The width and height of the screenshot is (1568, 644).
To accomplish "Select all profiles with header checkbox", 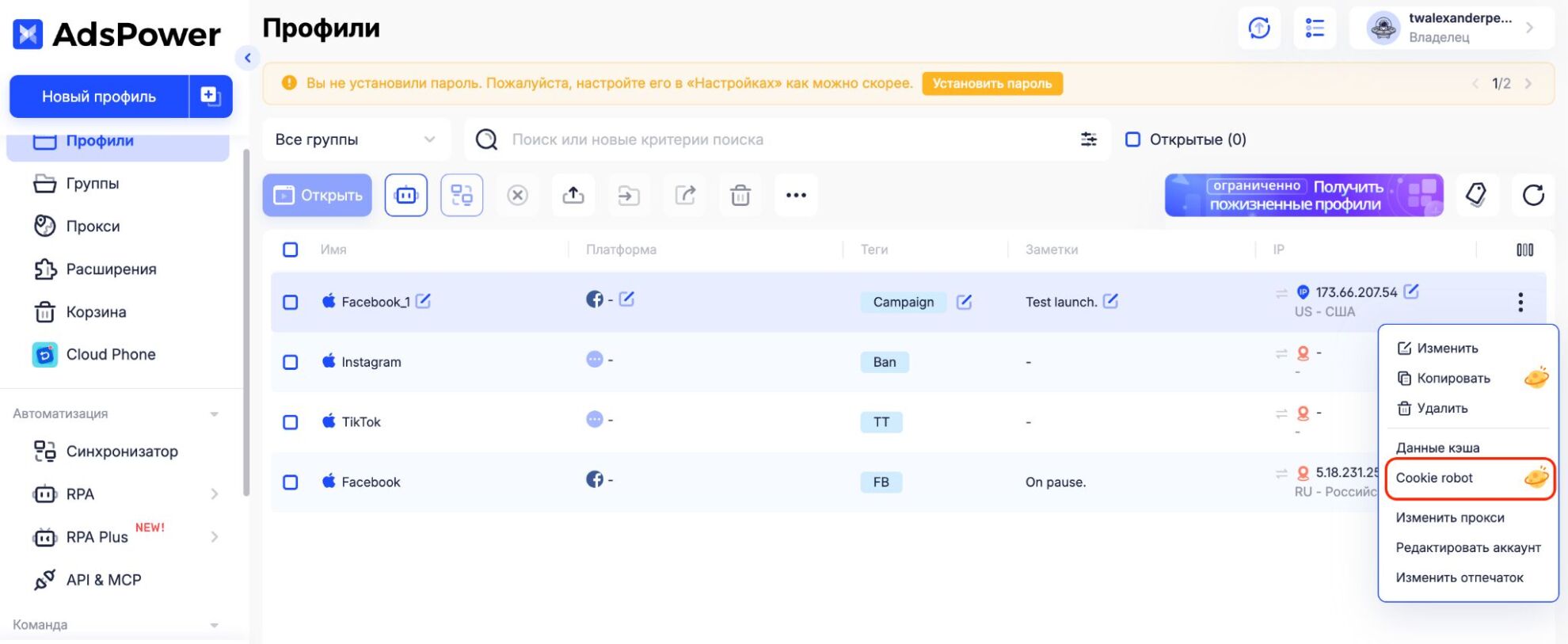I will 291,250.
